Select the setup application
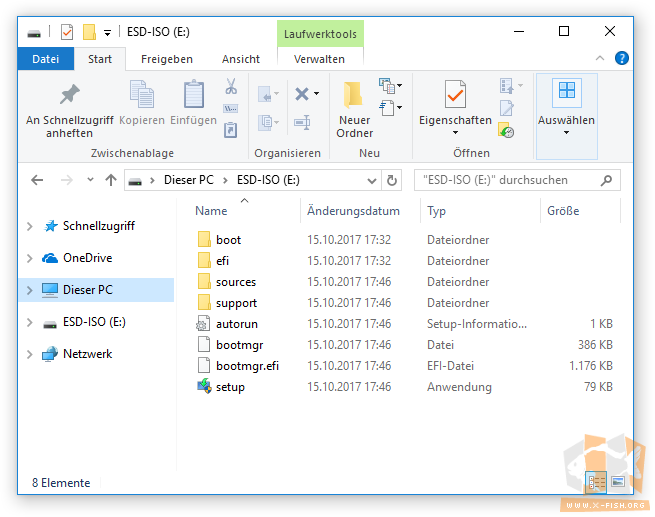The image size is (655, 517). (x=230, y=387)
